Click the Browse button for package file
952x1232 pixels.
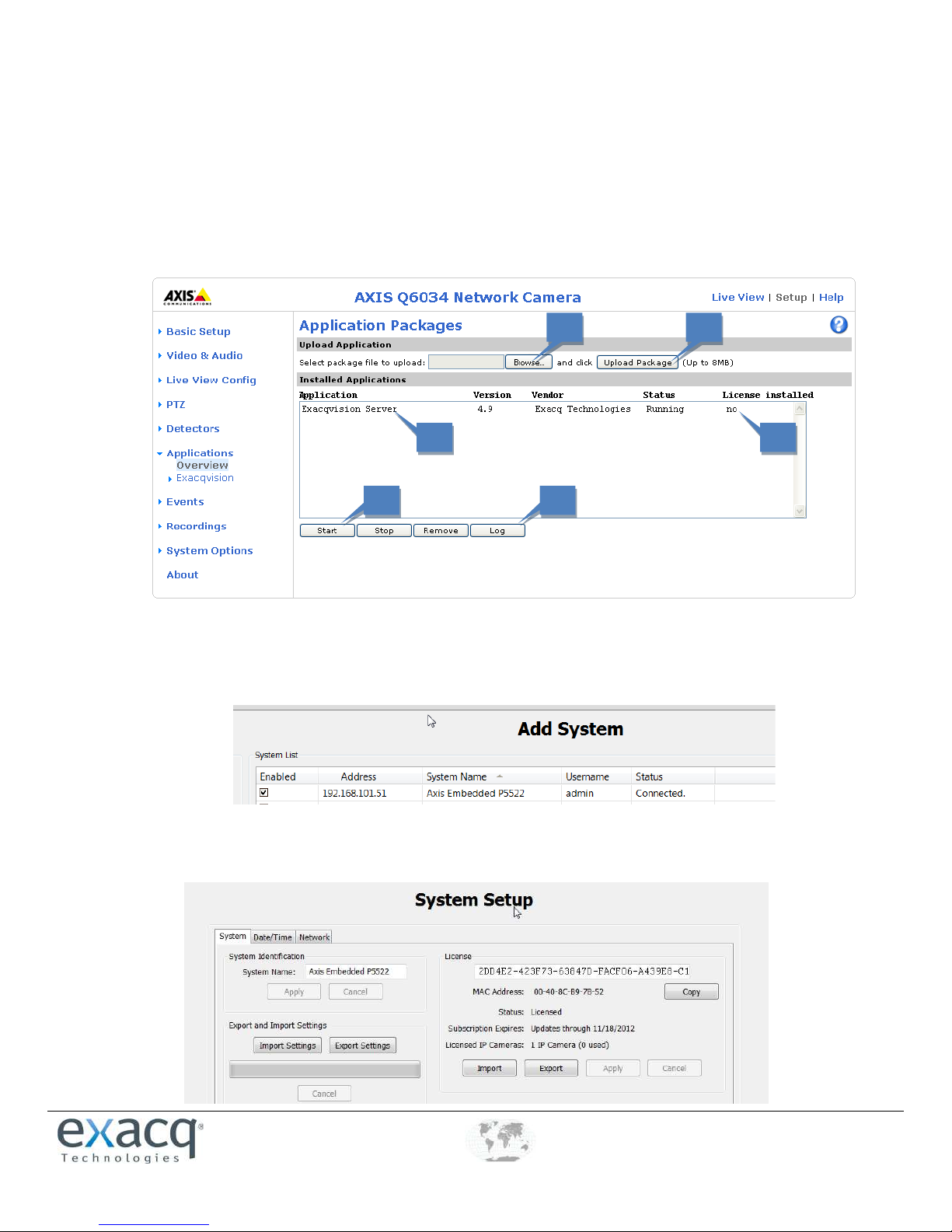pos(528,362)
